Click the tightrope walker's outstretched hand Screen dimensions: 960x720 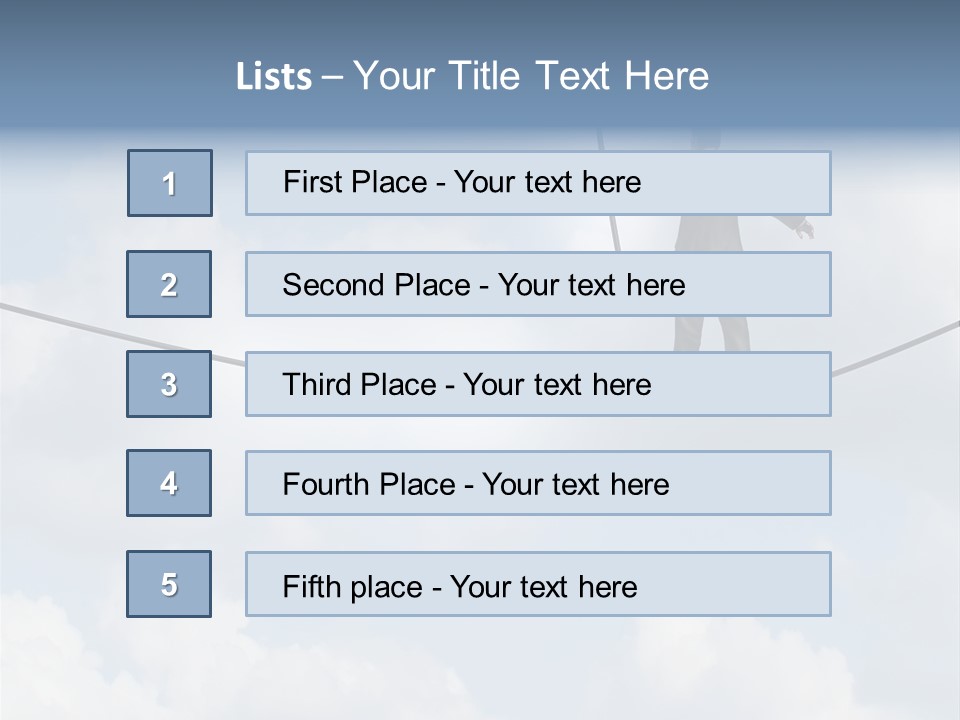803,231
